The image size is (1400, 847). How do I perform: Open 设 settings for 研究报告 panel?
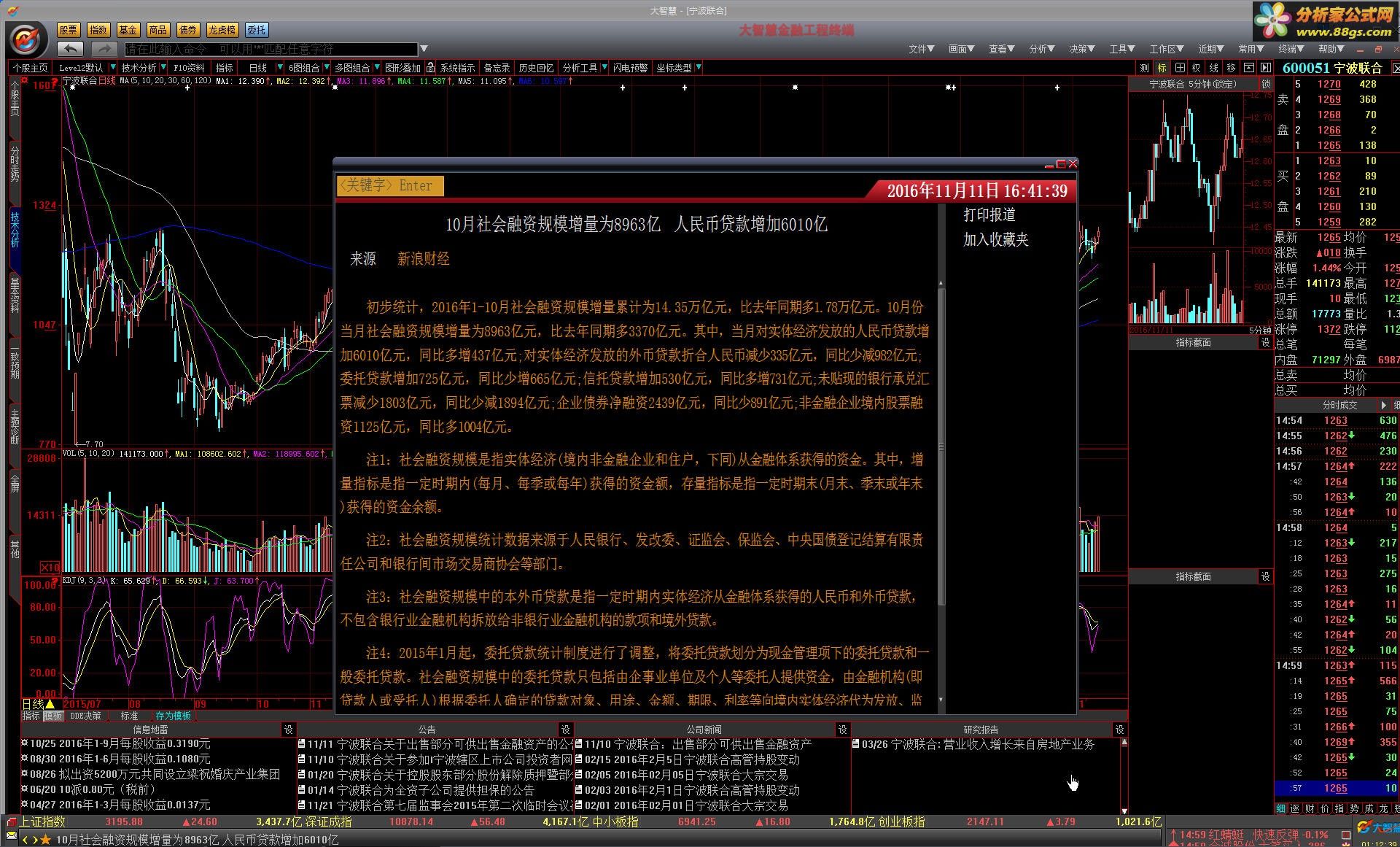[1120, 730]
